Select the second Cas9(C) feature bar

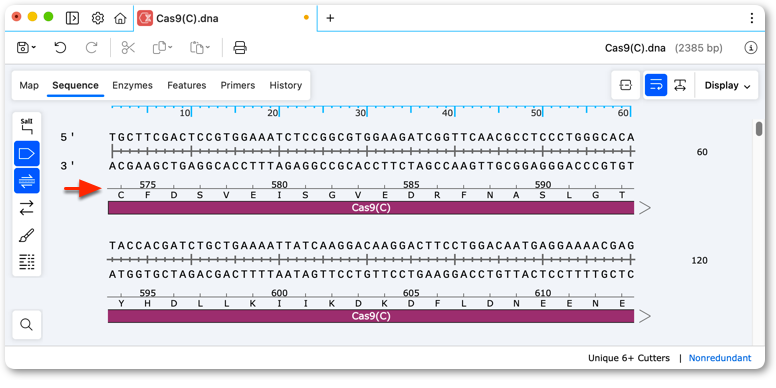(x=371, y=316)
